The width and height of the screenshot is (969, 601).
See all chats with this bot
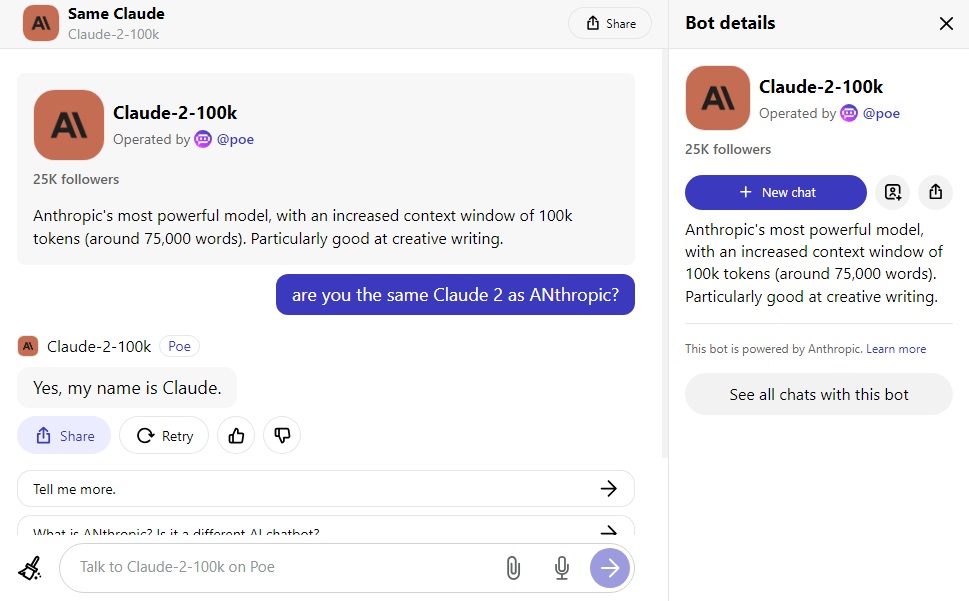coord(818,394)
